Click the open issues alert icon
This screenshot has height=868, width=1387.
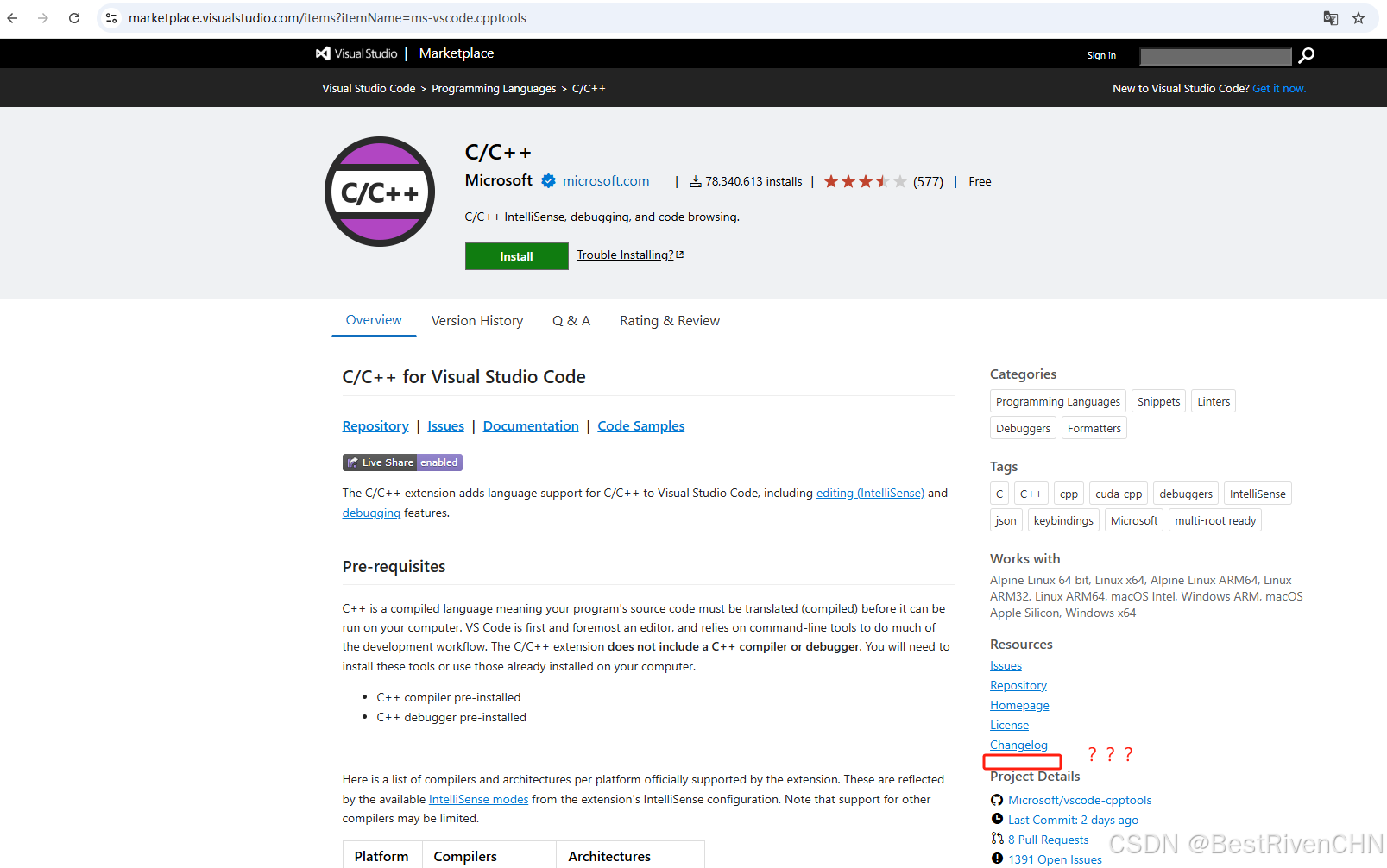[x=997, y=859]
